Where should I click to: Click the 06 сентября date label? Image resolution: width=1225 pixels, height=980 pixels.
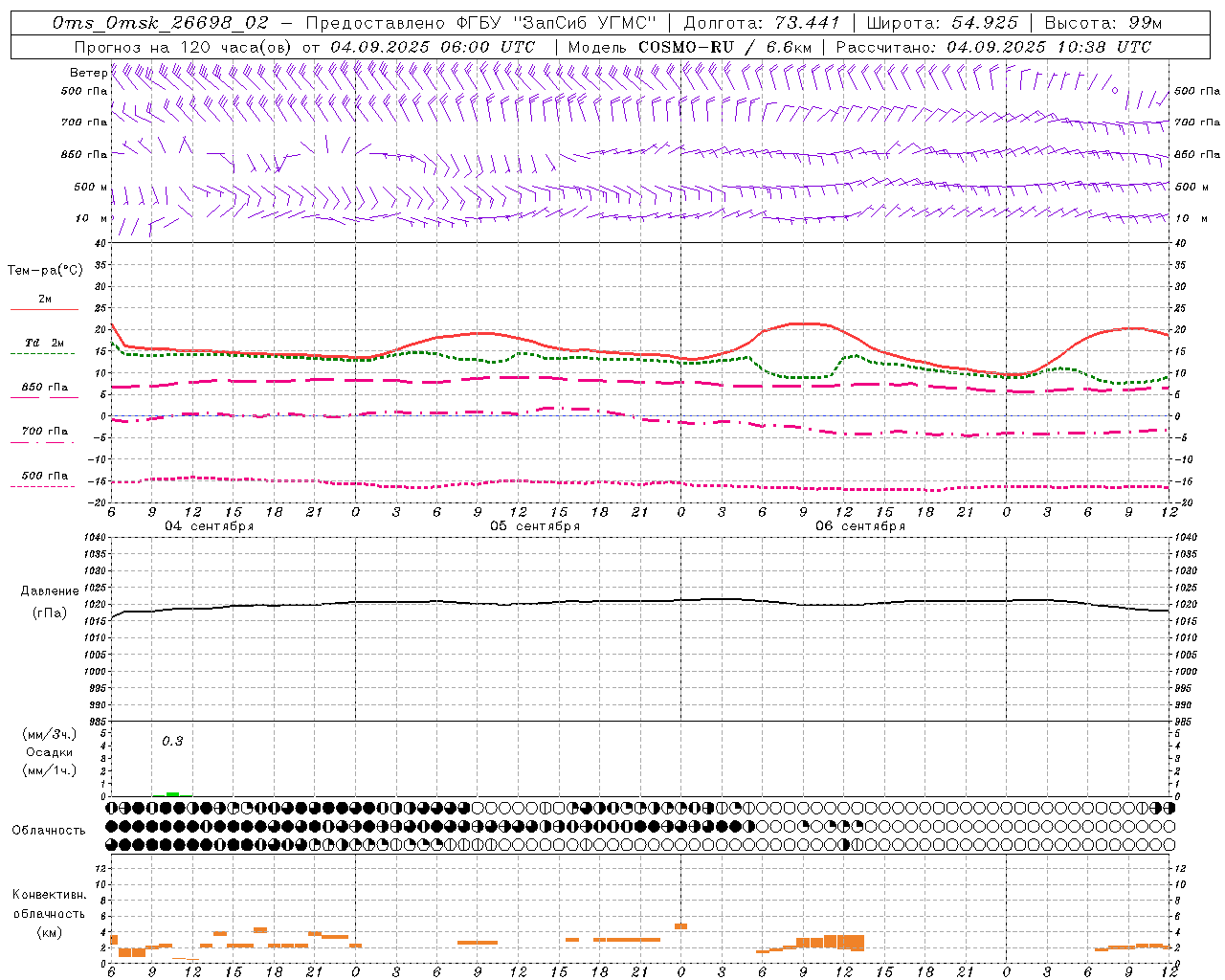coord(860,526)
